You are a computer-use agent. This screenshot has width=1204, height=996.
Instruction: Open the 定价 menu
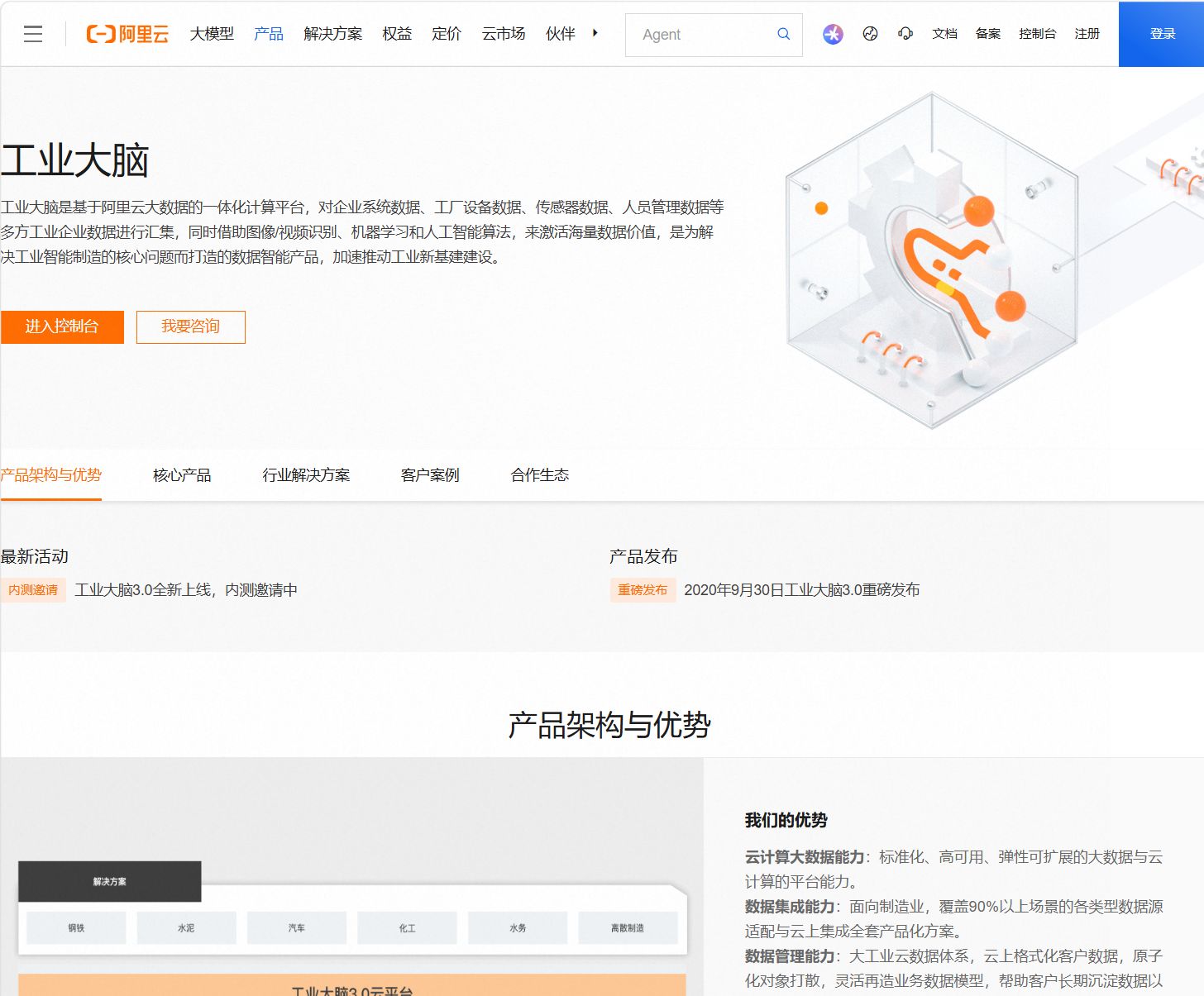[x=447, y=34]
